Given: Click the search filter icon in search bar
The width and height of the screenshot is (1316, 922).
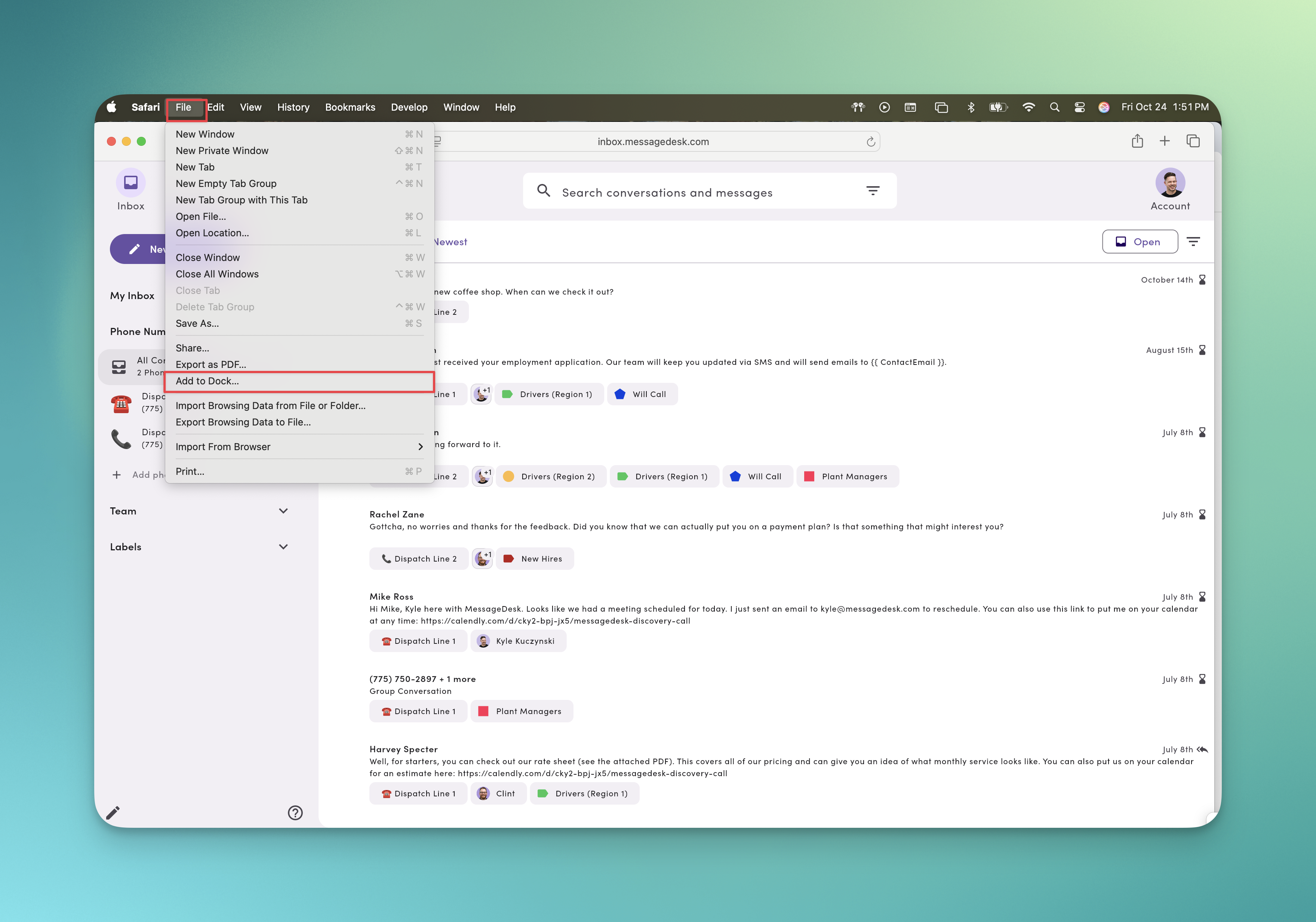Looking at the screenshot, I should point(872,191).
